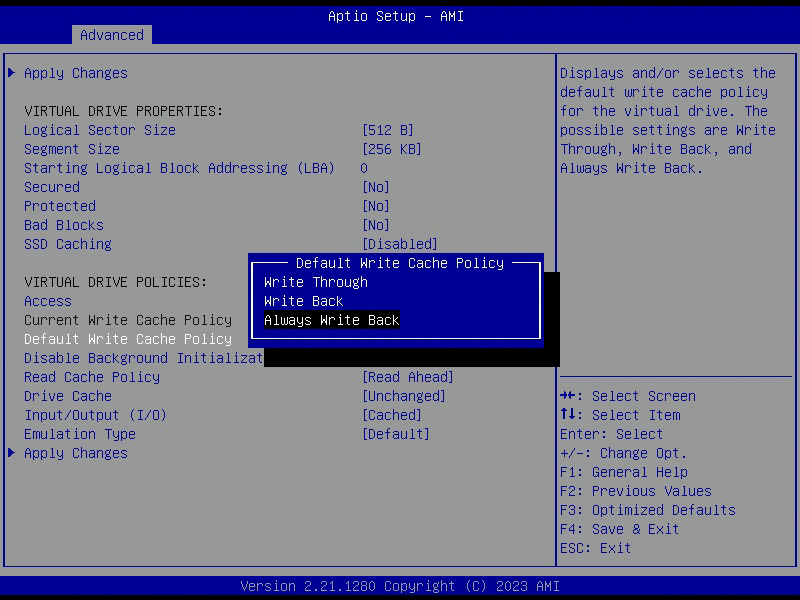Choose Write Back option in popup
This screenshot has width=800, height=600.
[304, 301]
